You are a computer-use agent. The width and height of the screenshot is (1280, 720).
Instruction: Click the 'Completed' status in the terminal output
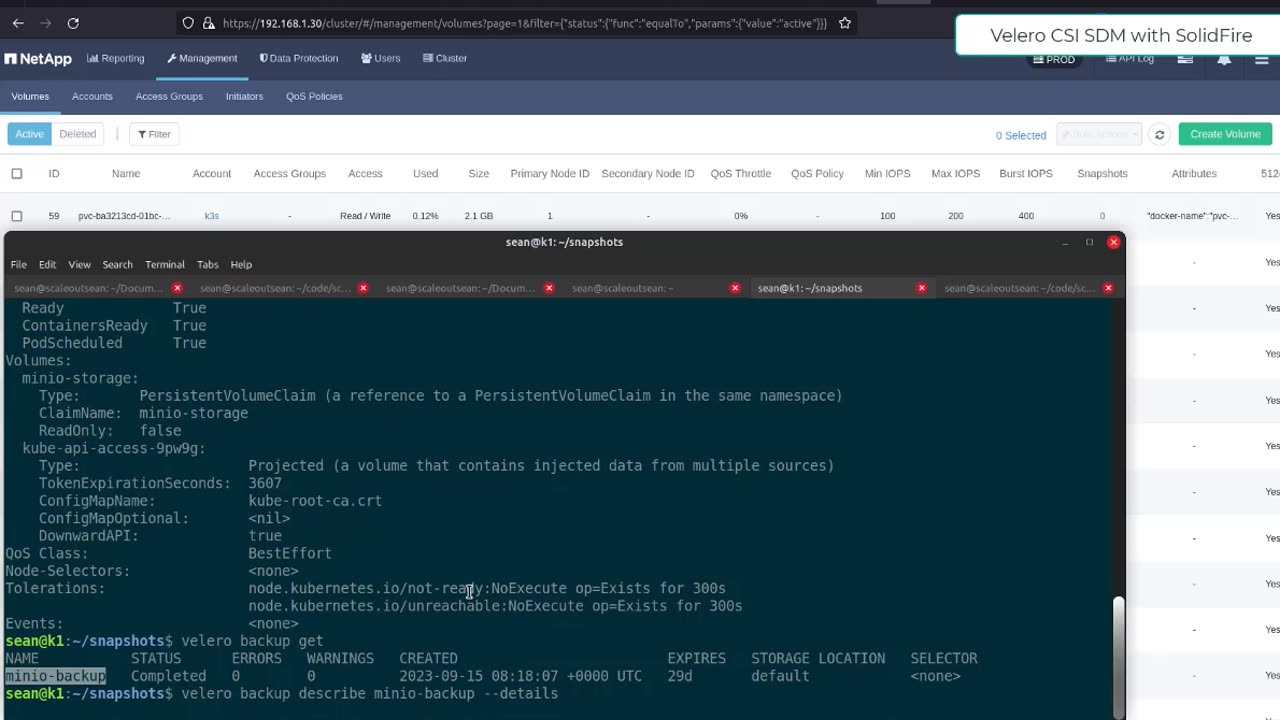coord(168,676)
